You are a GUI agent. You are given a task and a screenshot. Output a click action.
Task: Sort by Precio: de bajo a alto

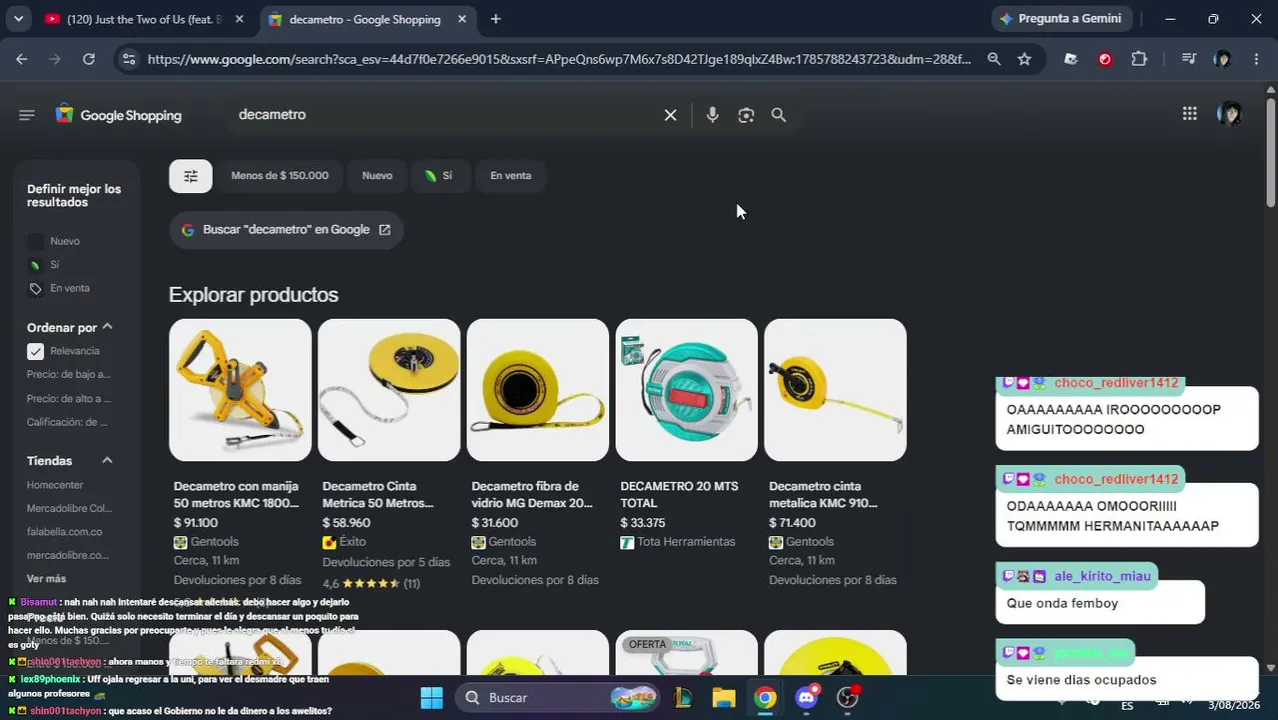pyautogui.click(x=69, y=375)
